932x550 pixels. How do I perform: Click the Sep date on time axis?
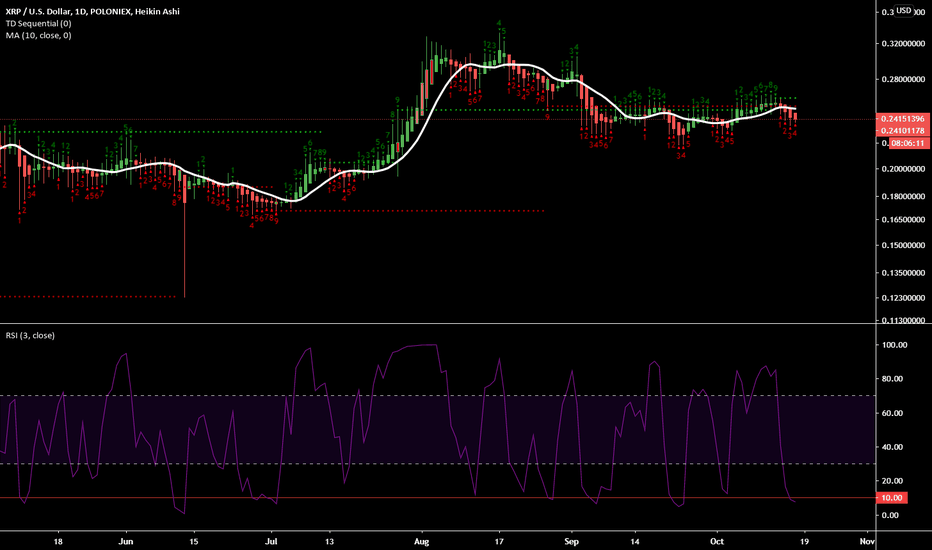(x=571, y=542)
